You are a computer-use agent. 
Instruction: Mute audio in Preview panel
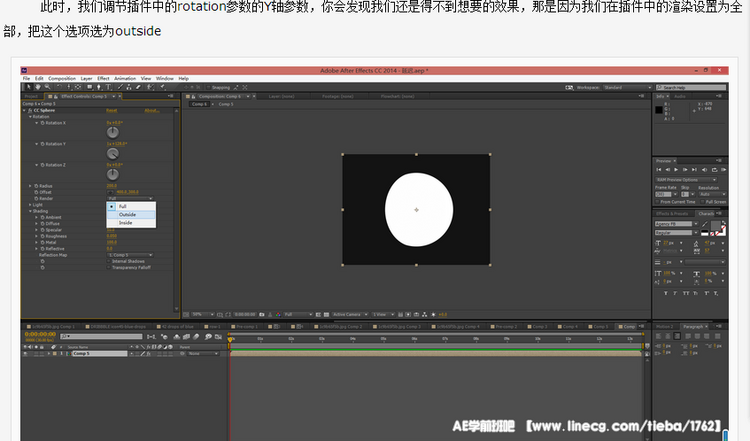[704, 170]
